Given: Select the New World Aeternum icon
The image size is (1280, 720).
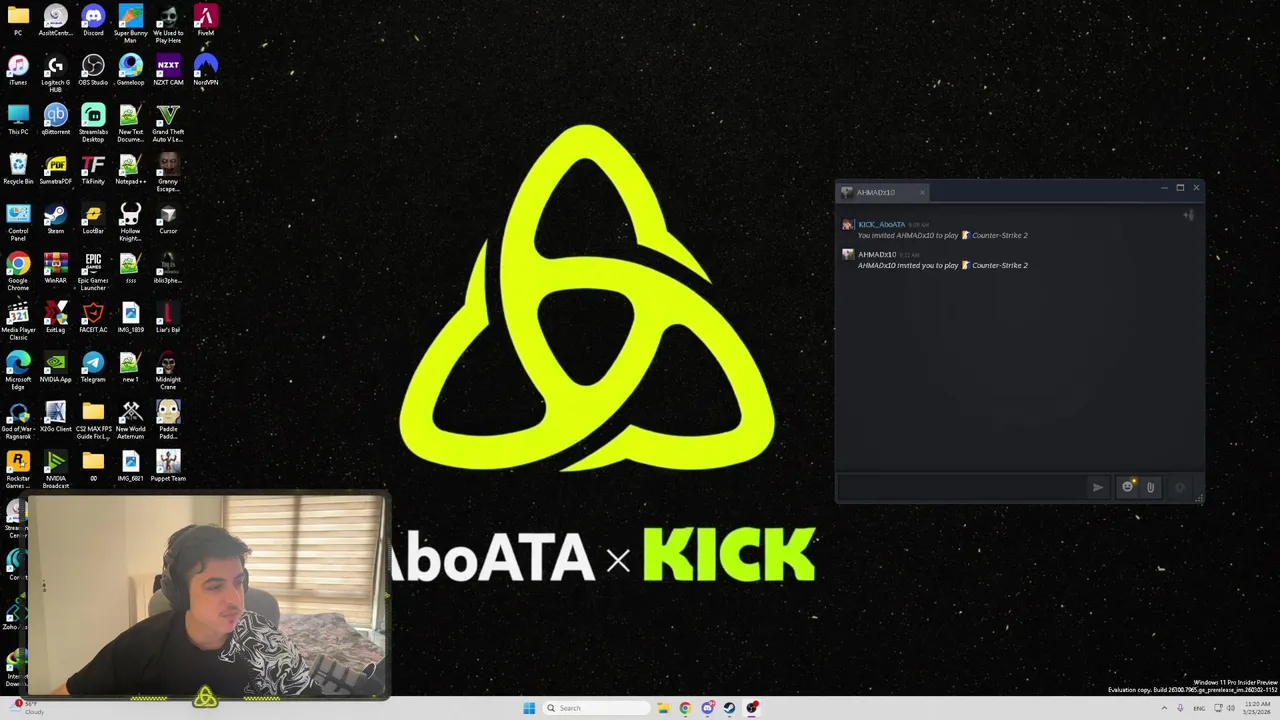Looking at the screenshot, I should (130, 421).
